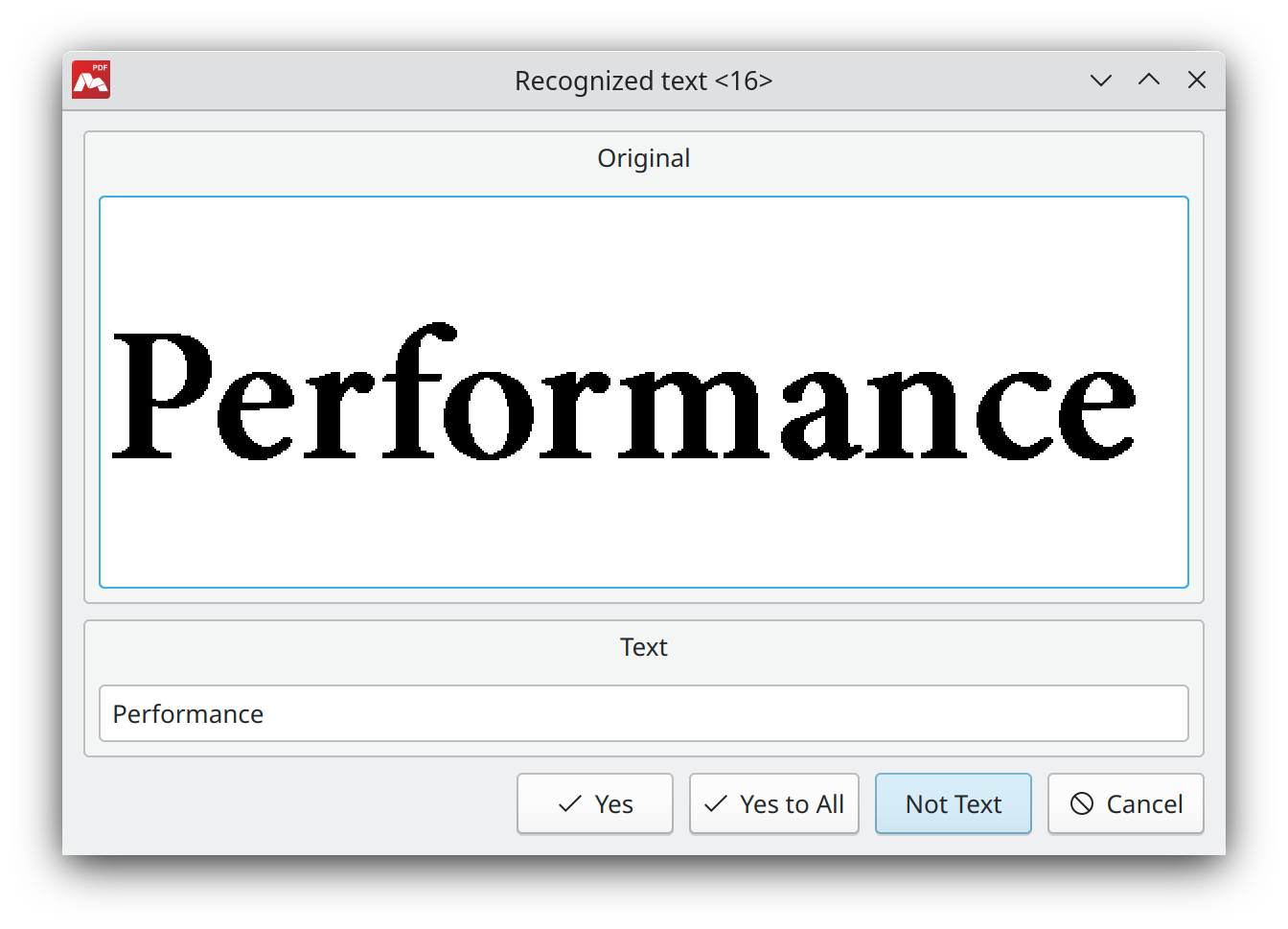Click the up chevron in the title bar
The height and width of the screenshot is (929, 1288).
click(x=1149, y=80)
